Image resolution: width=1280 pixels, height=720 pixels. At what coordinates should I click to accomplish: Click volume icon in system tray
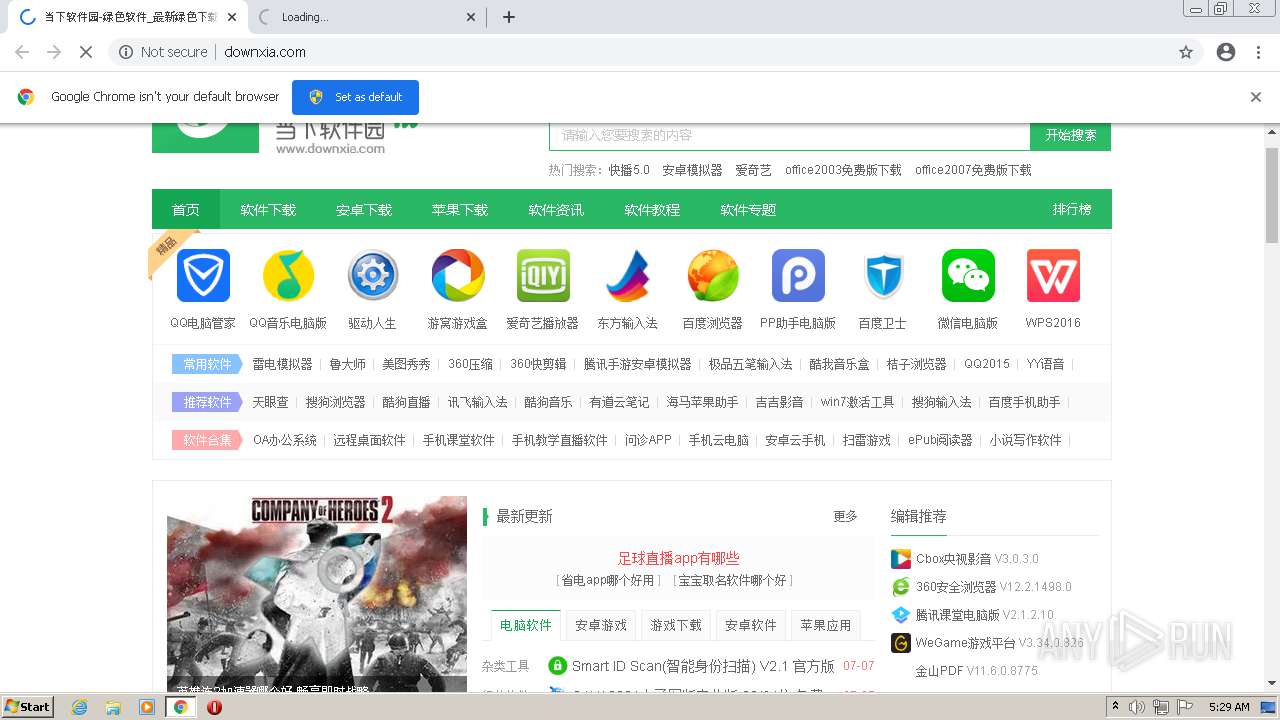click(x=1137, y=707)
